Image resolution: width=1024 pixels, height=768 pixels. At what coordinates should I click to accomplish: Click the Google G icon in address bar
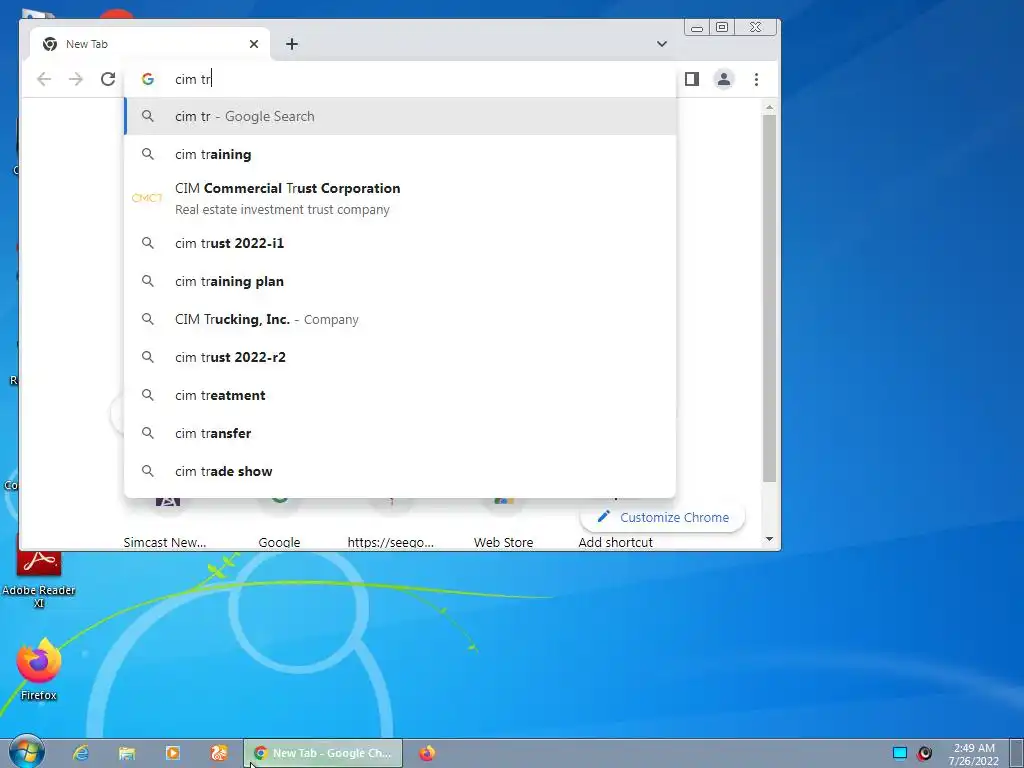pyautogui.click(x=148, y=79)
